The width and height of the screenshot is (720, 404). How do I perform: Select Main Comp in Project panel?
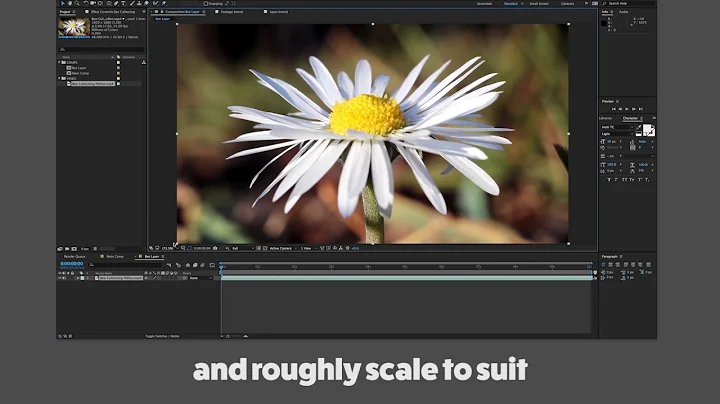(80, 73)
